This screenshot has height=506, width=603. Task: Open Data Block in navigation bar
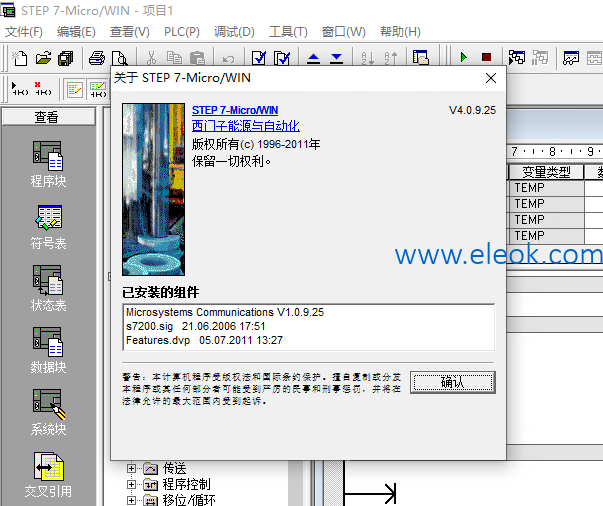point(48,351)
